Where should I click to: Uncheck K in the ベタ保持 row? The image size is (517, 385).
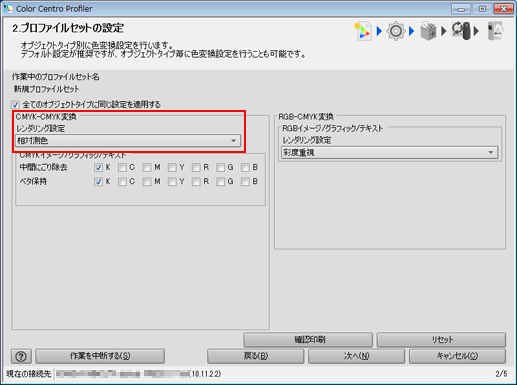pyautogui.click(x=98, y=182)
